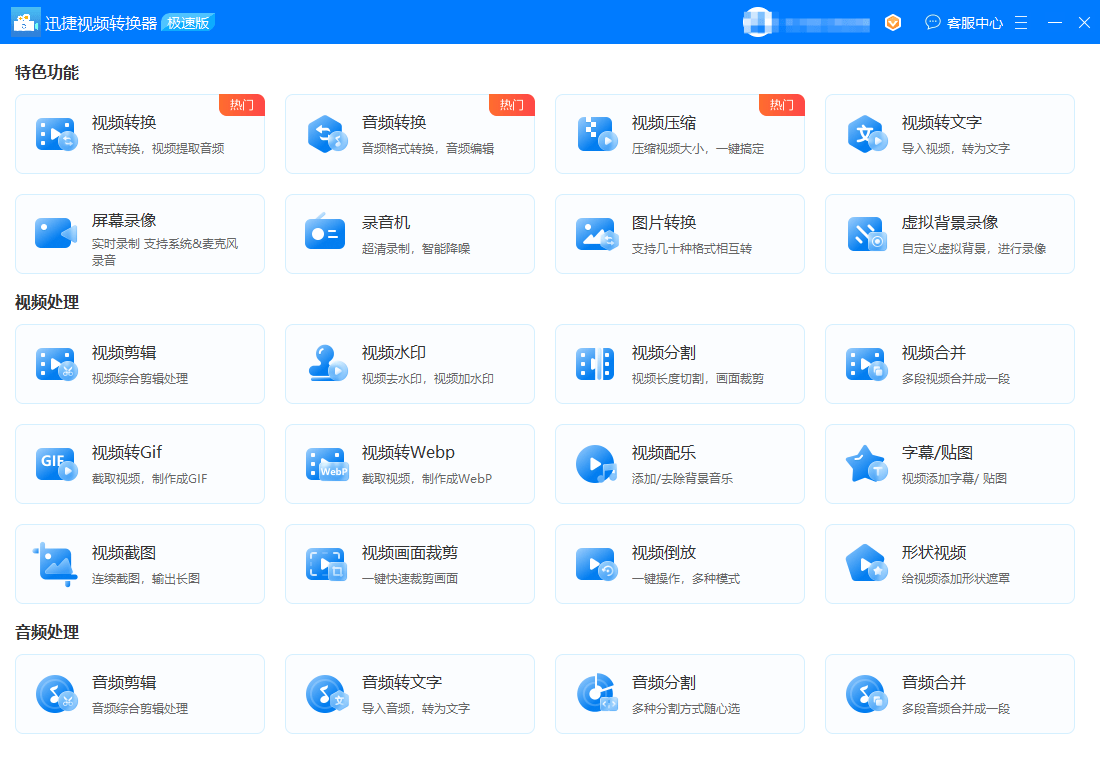1100x774 pixels.
Task: Click the 音频转换 card title text
Action: point(394,123)
